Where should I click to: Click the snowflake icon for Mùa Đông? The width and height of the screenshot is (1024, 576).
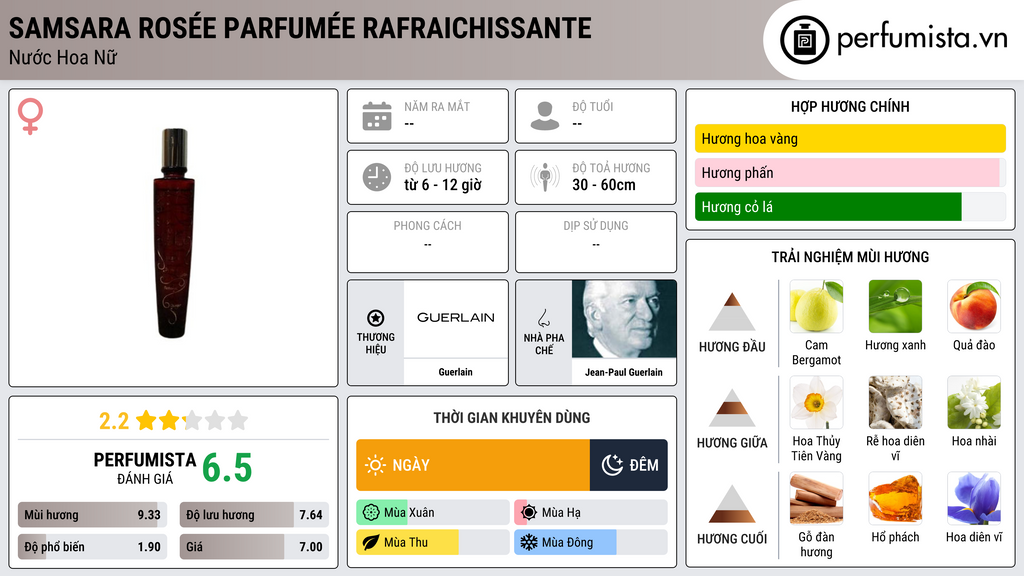coord(529,542)
